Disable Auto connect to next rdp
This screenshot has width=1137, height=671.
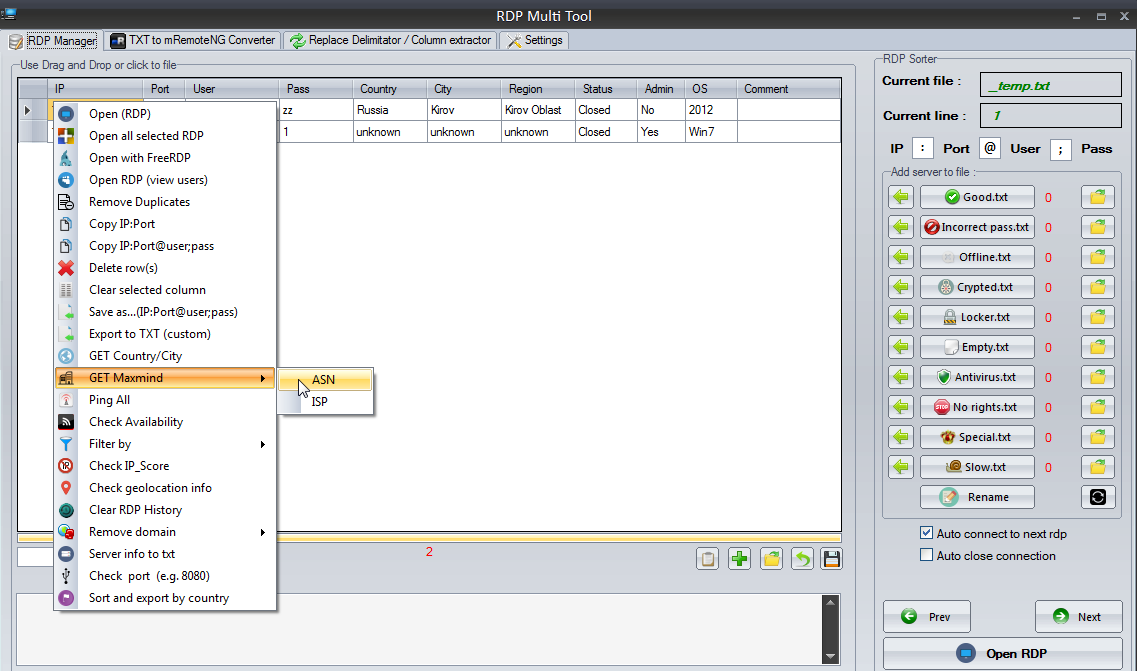[926, 534]
